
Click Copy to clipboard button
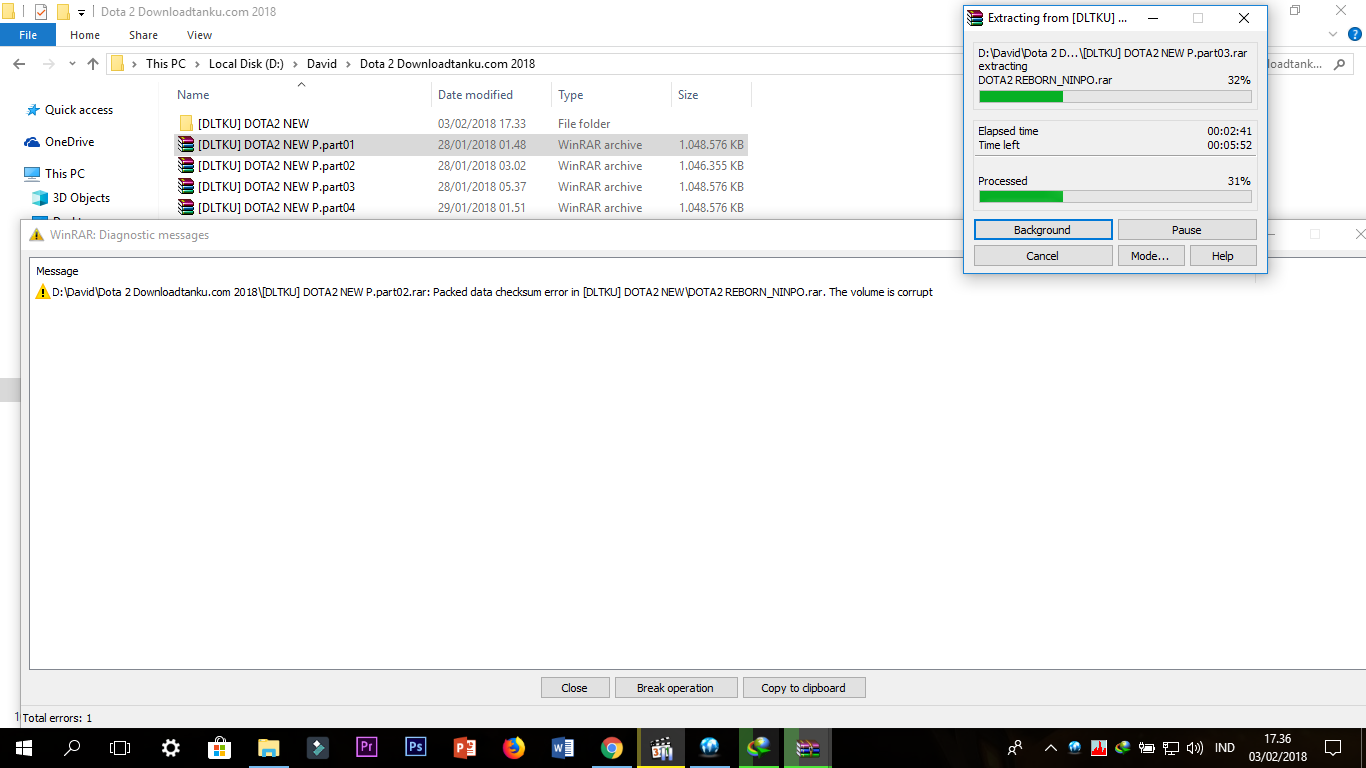(804, 688)
